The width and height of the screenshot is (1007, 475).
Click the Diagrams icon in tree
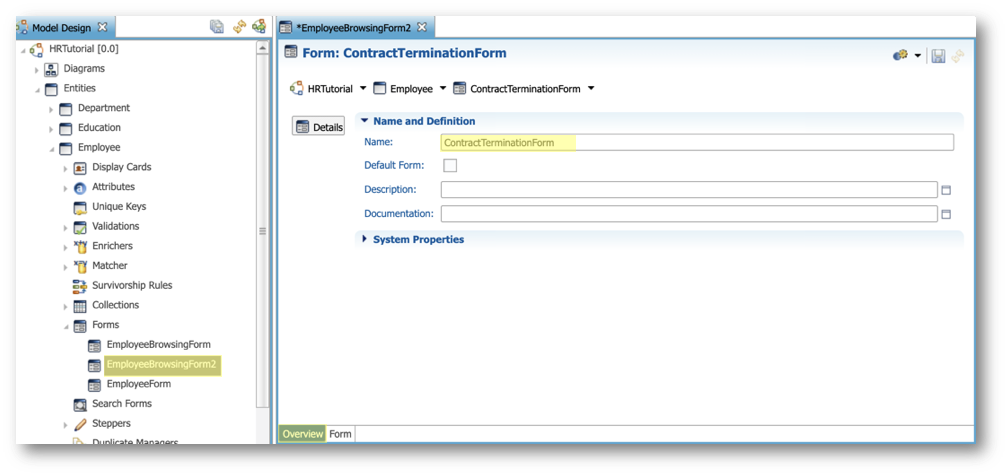pos(51,69)
